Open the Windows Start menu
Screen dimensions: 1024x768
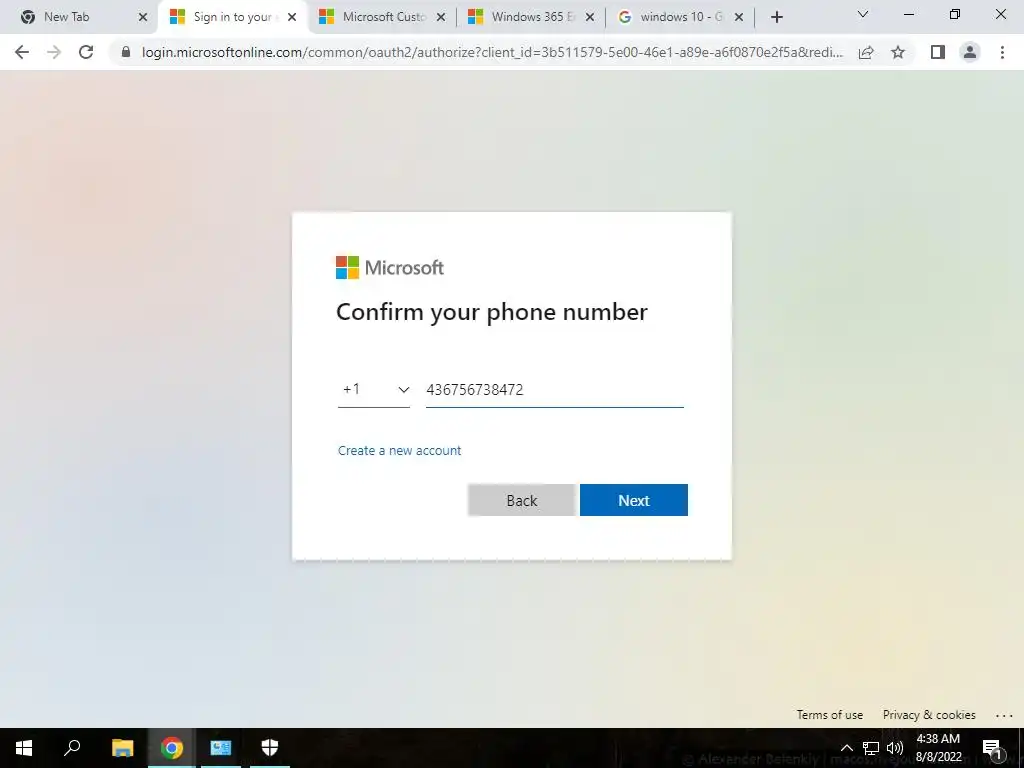coord(24,748)
